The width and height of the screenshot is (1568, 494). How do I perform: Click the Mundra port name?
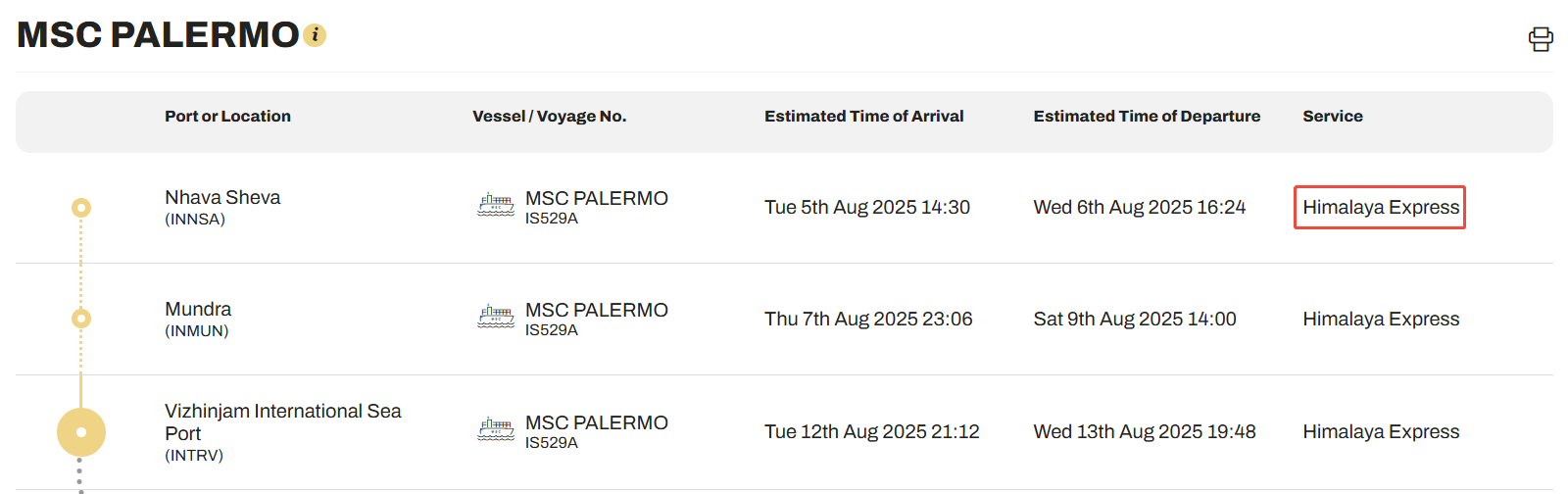(198, 310)
